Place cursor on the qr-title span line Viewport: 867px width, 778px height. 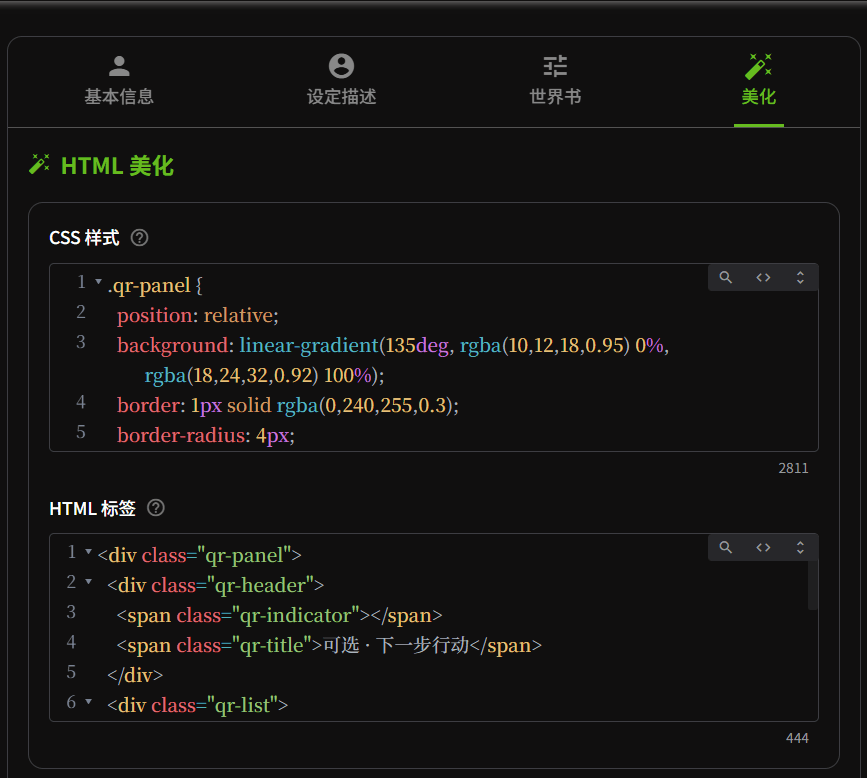point(330,645)
